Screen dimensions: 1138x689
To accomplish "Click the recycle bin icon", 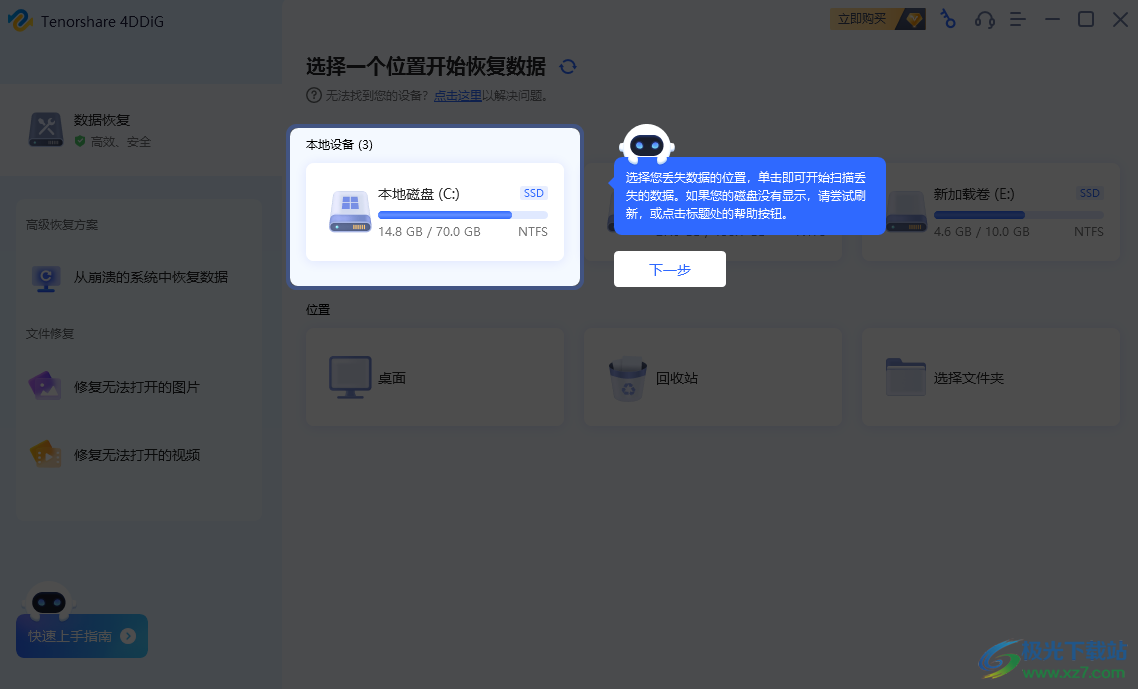I will pyautogui.click(x=628, y=378).
